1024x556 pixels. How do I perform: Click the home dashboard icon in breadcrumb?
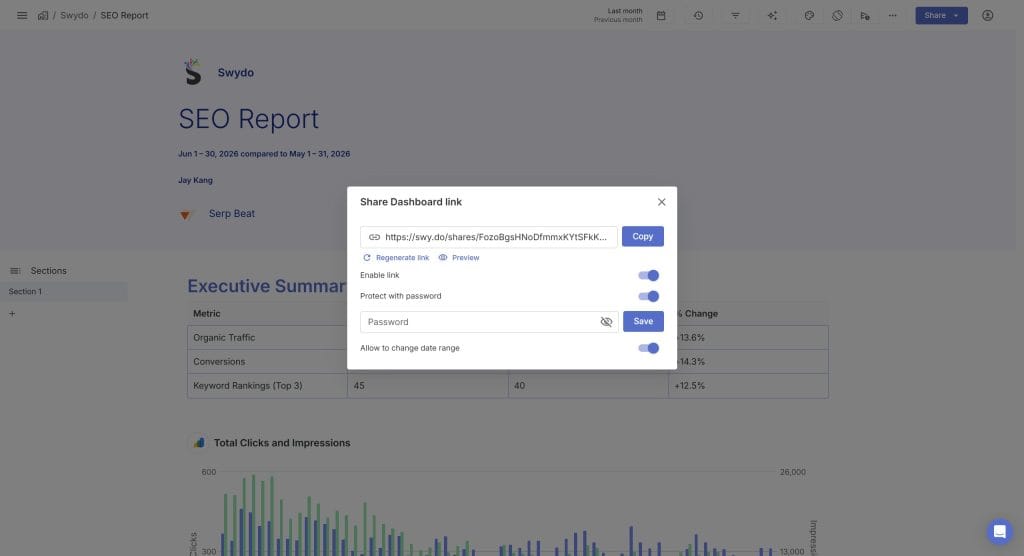[x=42, y=15]
